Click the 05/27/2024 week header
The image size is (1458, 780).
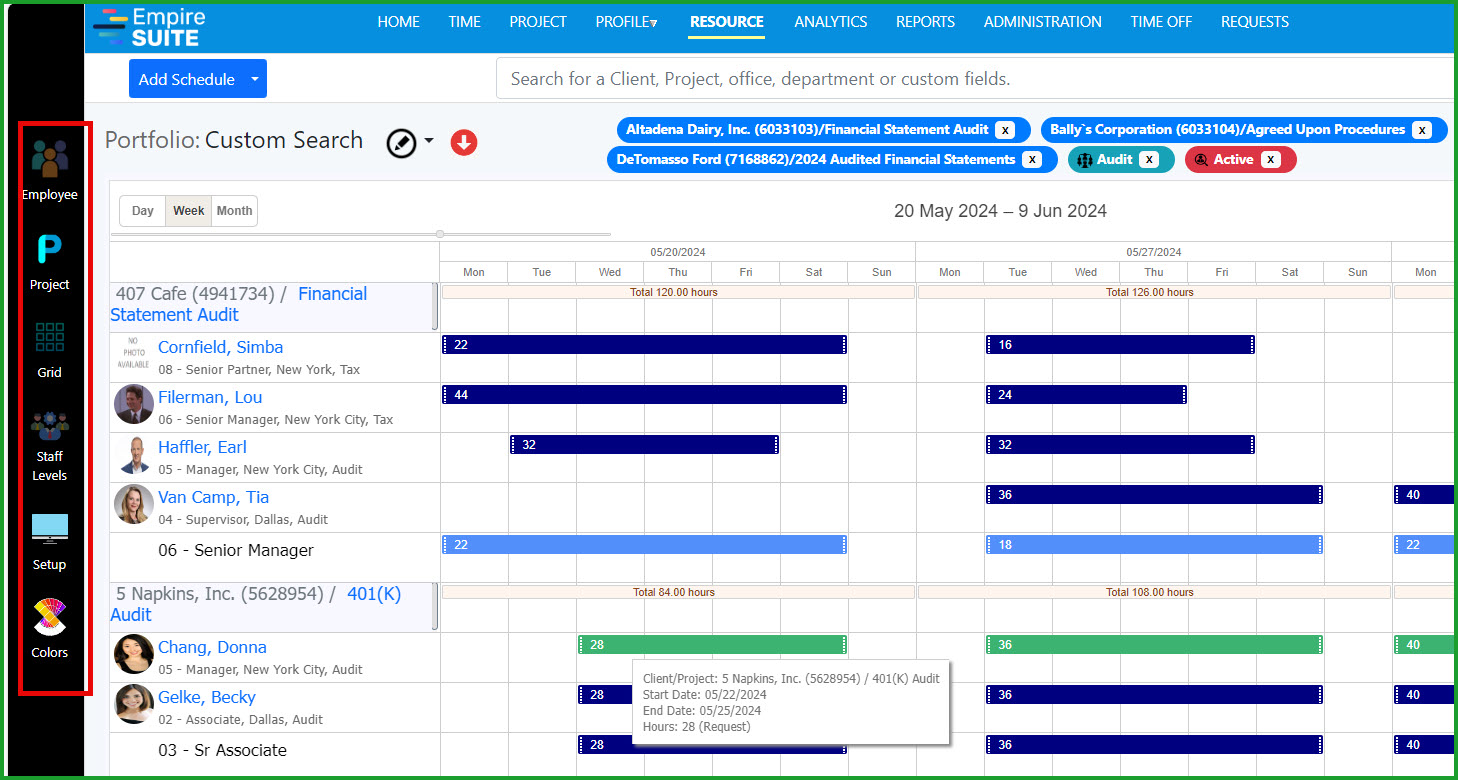(1154, 252)
